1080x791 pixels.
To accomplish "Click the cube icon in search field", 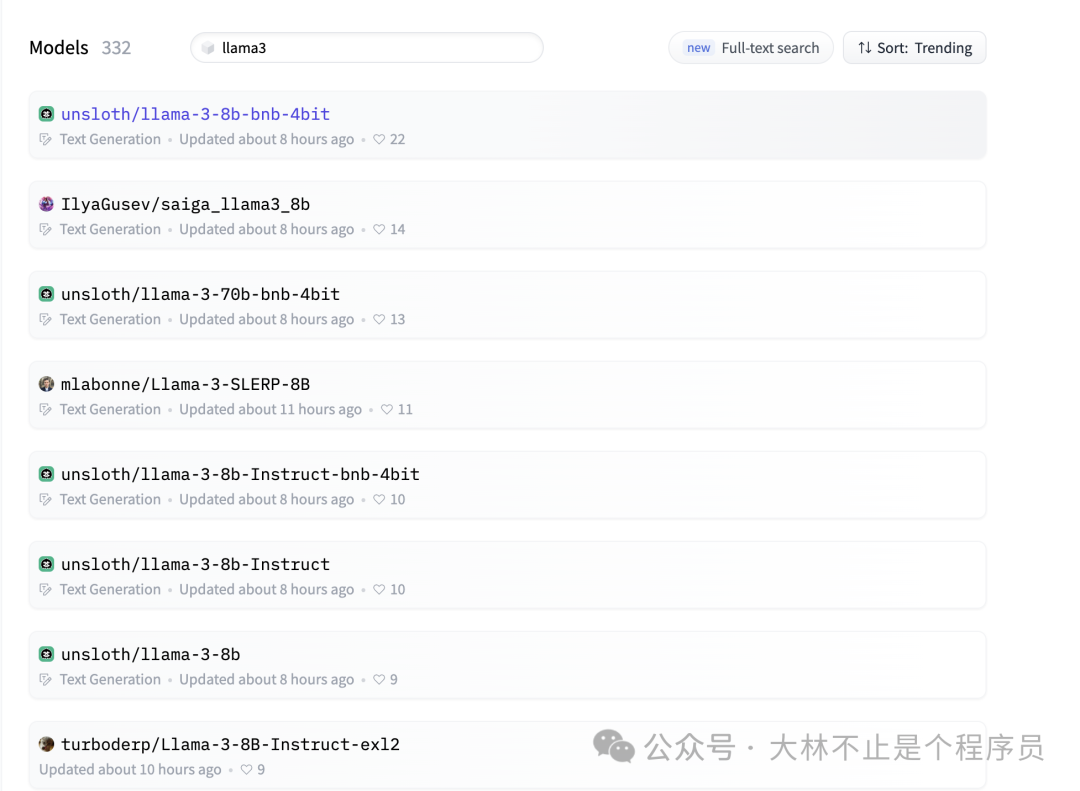I will coord(208,48).
